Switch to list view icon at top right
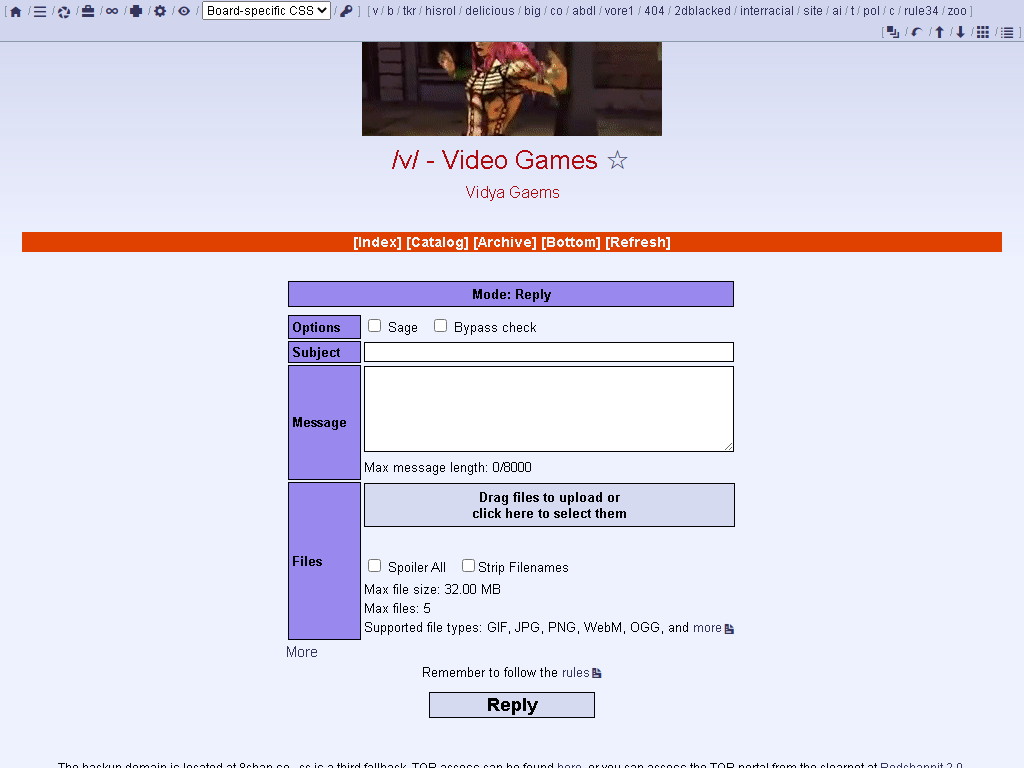Image resolution: width=1024 pixels, height=768 pixels. [x=1007, y=32]
